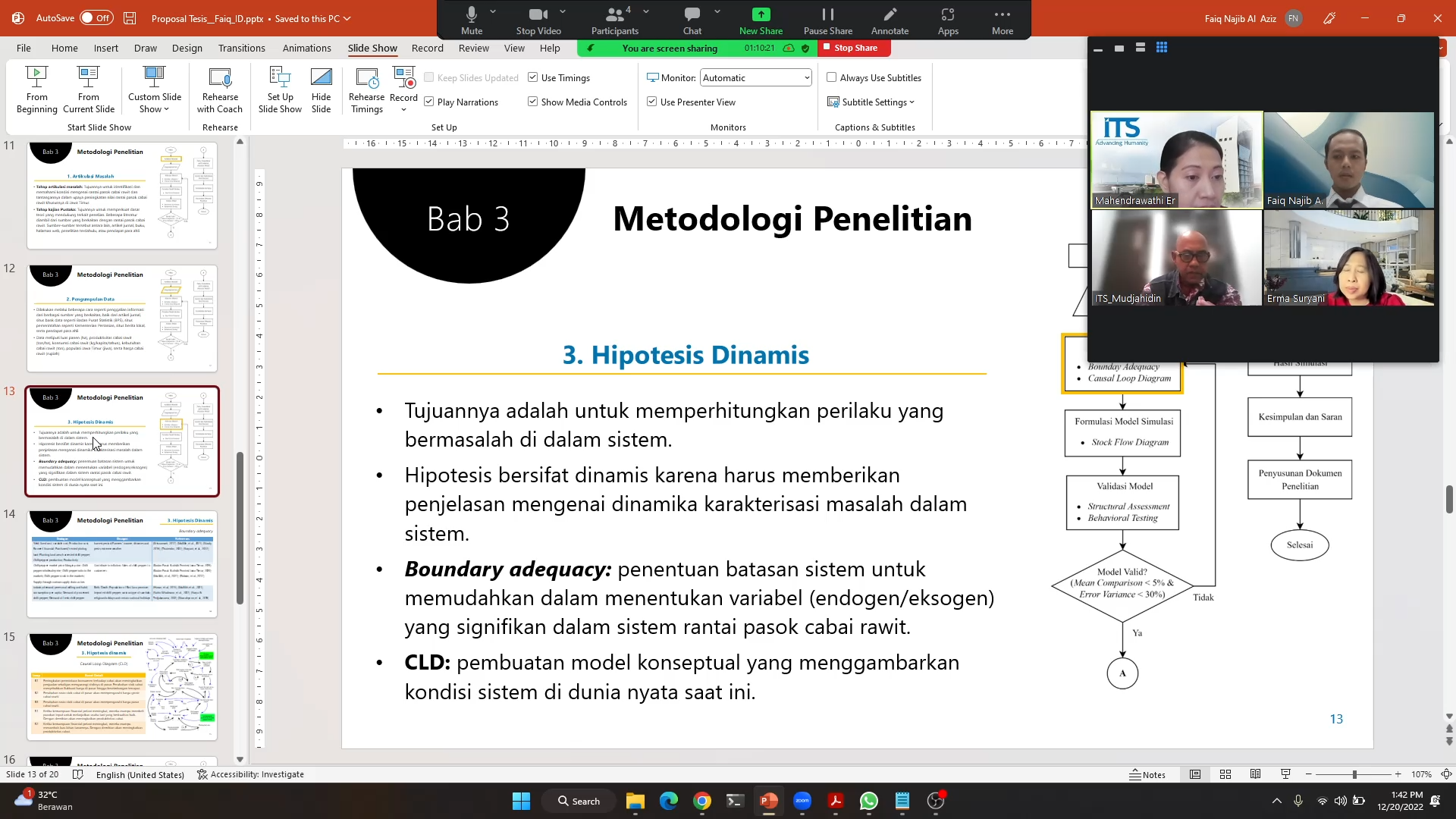Click Rehearse Timings
1456x819 pixels.
366,89
